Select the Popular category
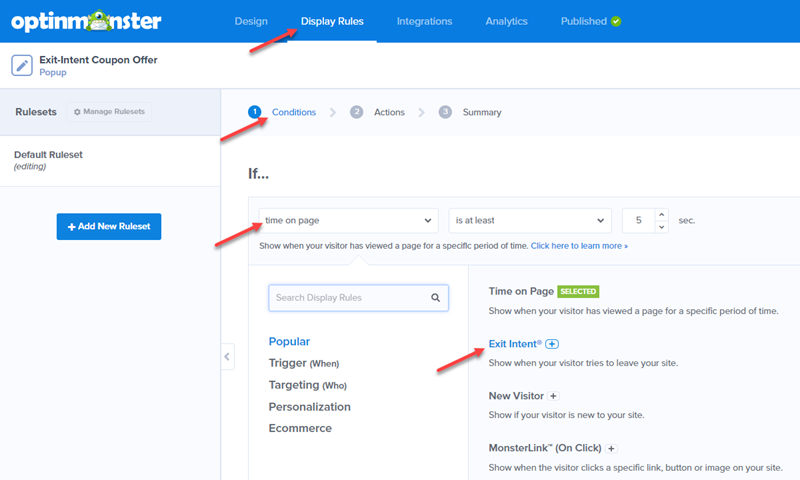Image resolution: width=800 pixels, height=480 pixels. tap(289, 341)
